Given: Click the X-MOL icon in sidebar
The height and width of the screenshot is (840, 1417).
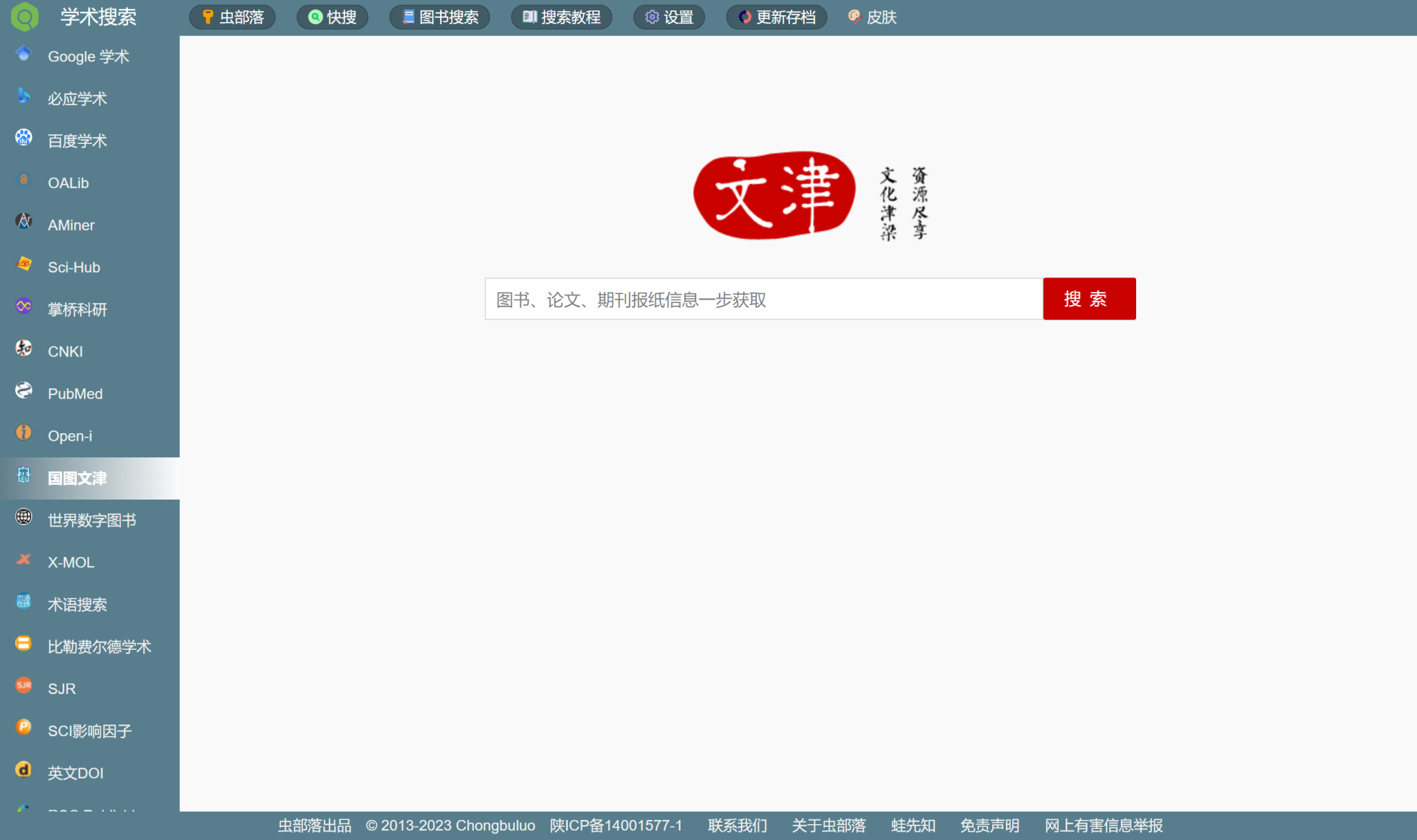Looking at the screenshot, I should click(x=24, y=560).
